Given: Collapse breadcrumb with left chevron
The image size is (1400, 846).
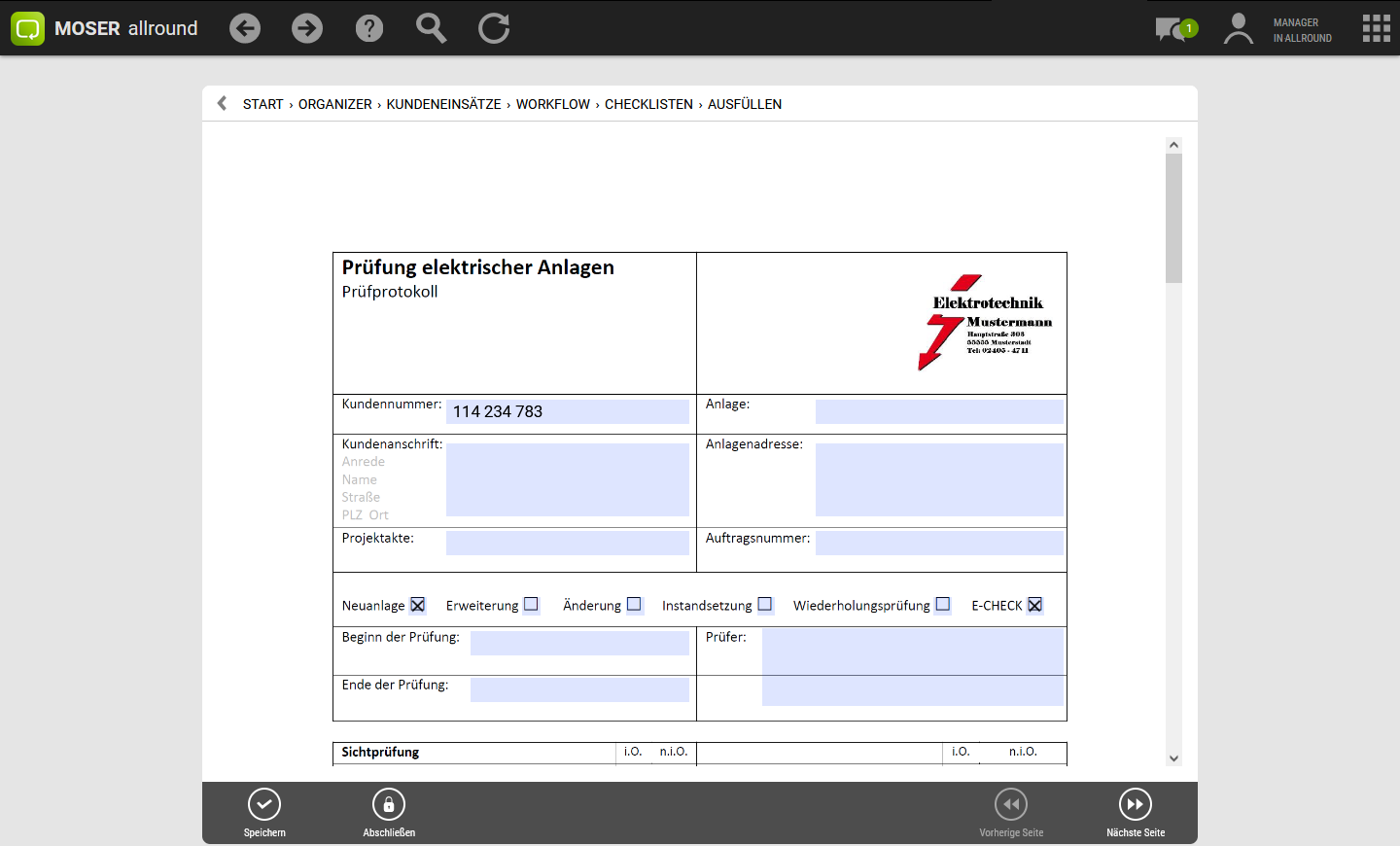Looking at the screenshot, I should [x=222, y=103].
